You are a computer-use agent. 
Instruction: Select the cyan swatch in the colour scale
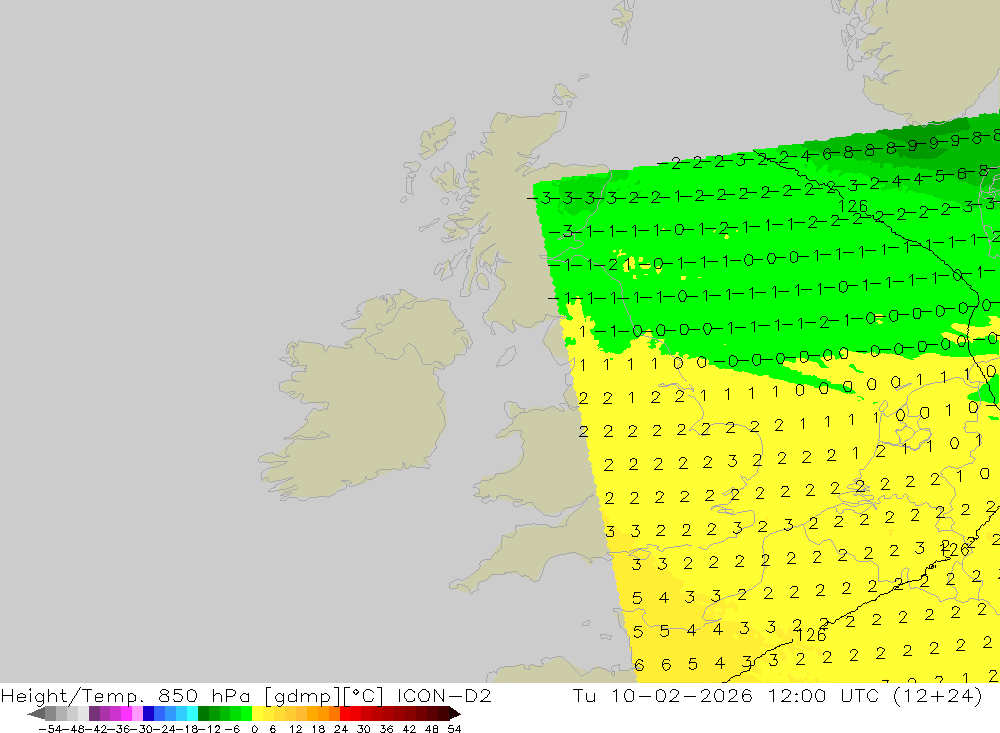point(193,713)
